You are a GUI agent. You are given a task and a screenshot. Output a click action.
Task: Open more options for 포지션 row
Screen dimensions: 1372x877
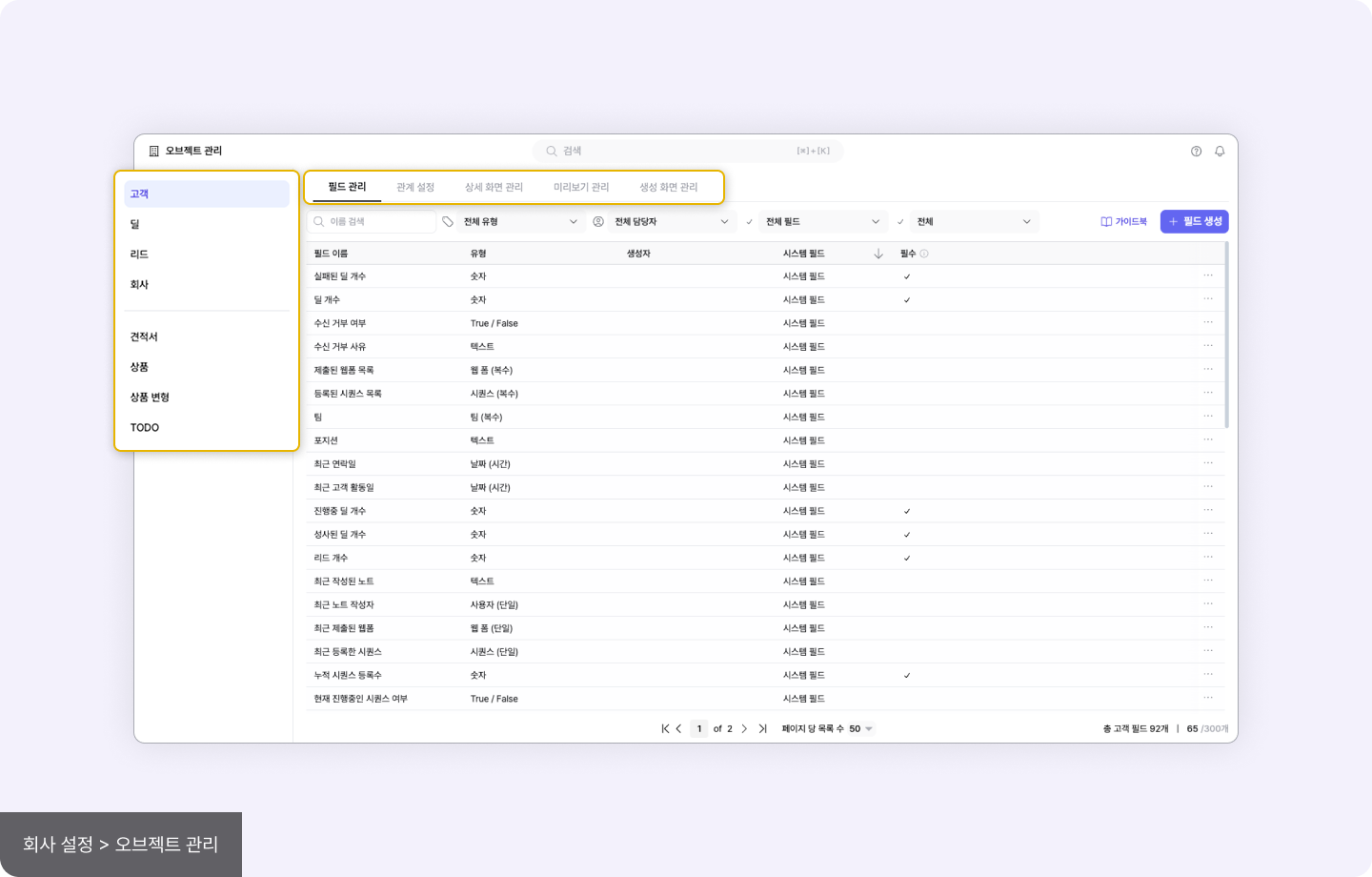pyautogui.click(x=1207, y=440)
